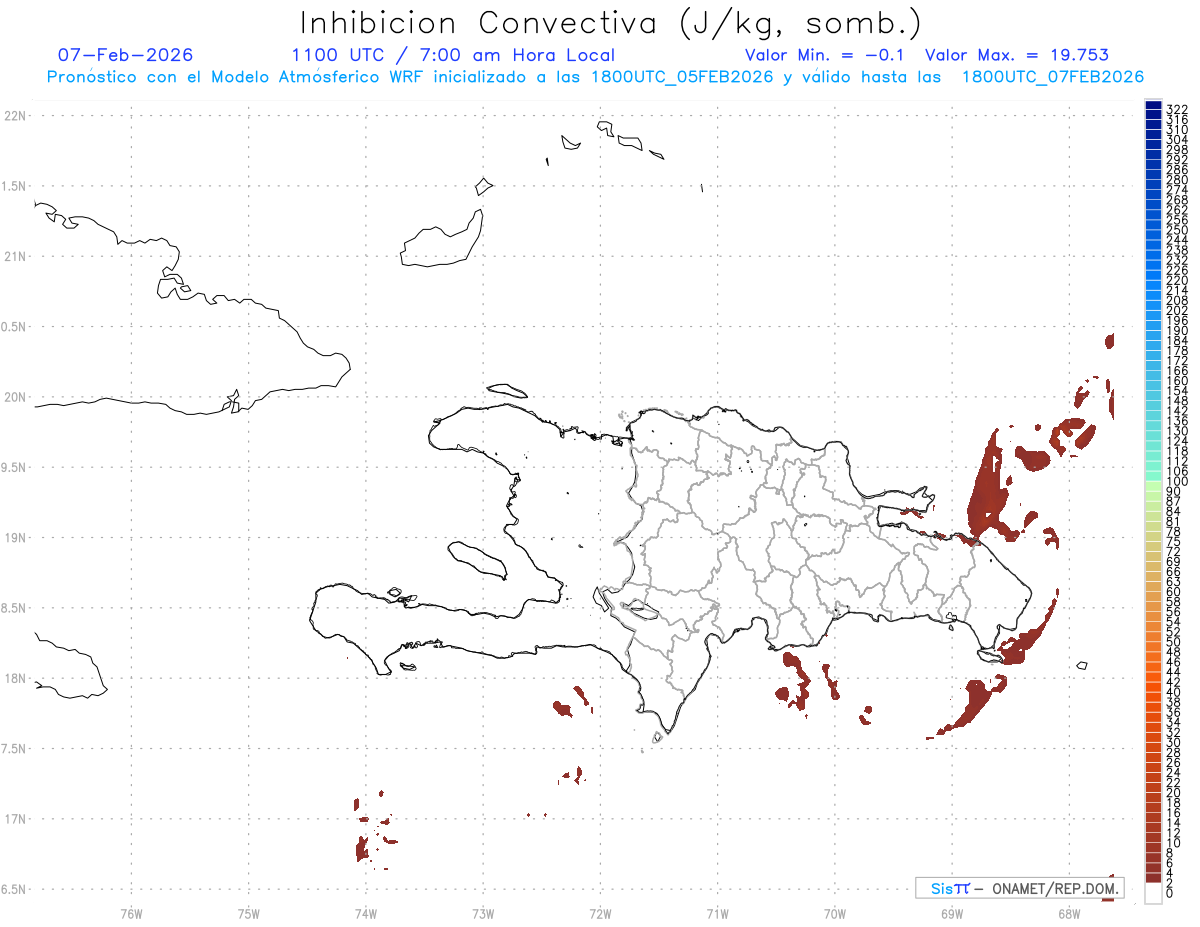
Task: Click the "6.5N" latitude label
Action: coord(15,889)
